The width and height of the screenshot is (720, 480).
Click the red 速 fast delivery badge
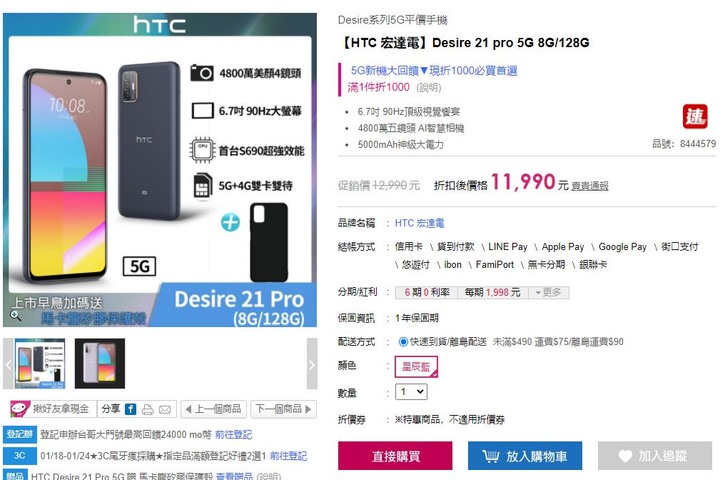694,117
